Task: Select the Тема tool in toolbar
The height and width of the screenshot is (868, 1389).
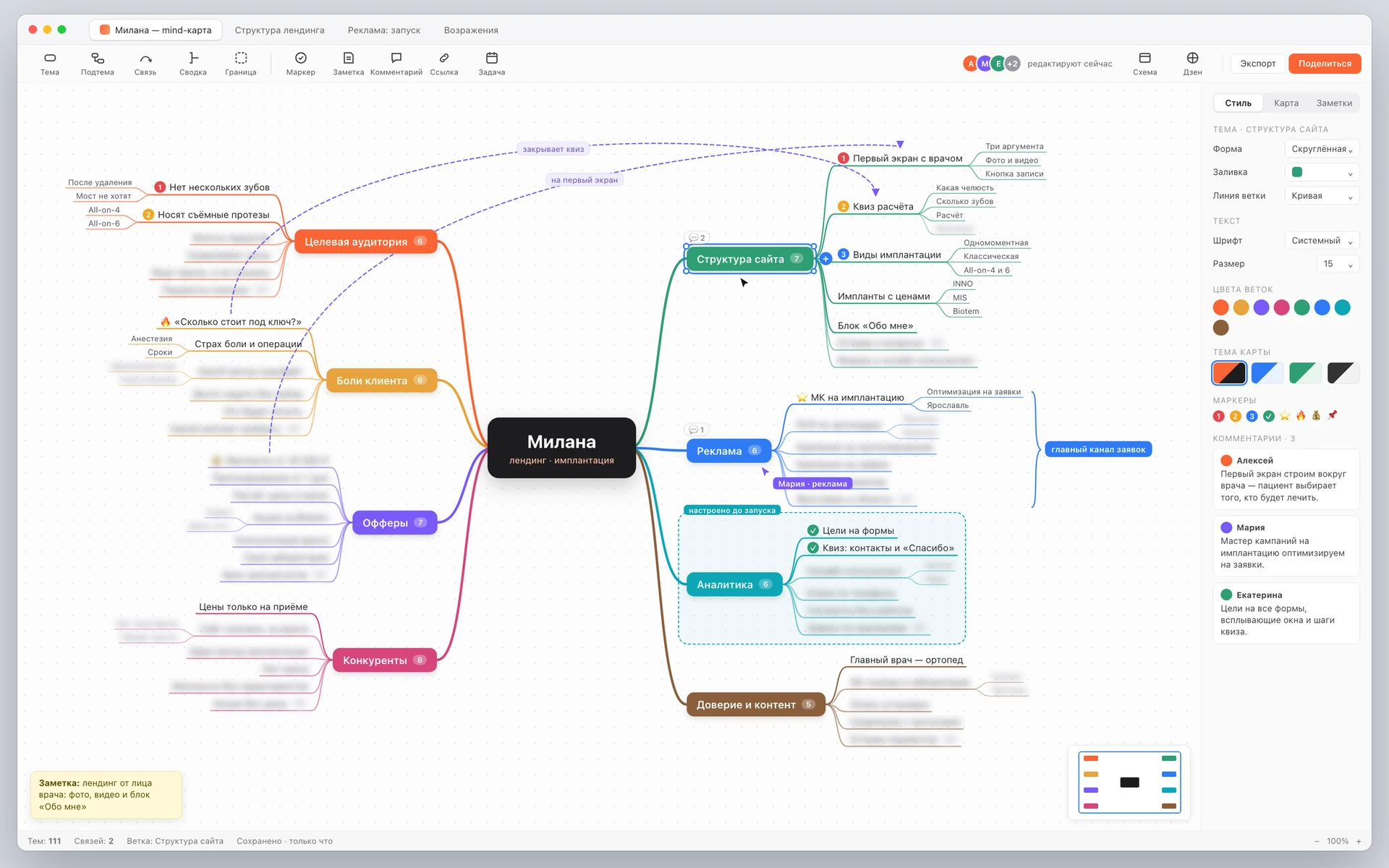Action: point(50,64)
